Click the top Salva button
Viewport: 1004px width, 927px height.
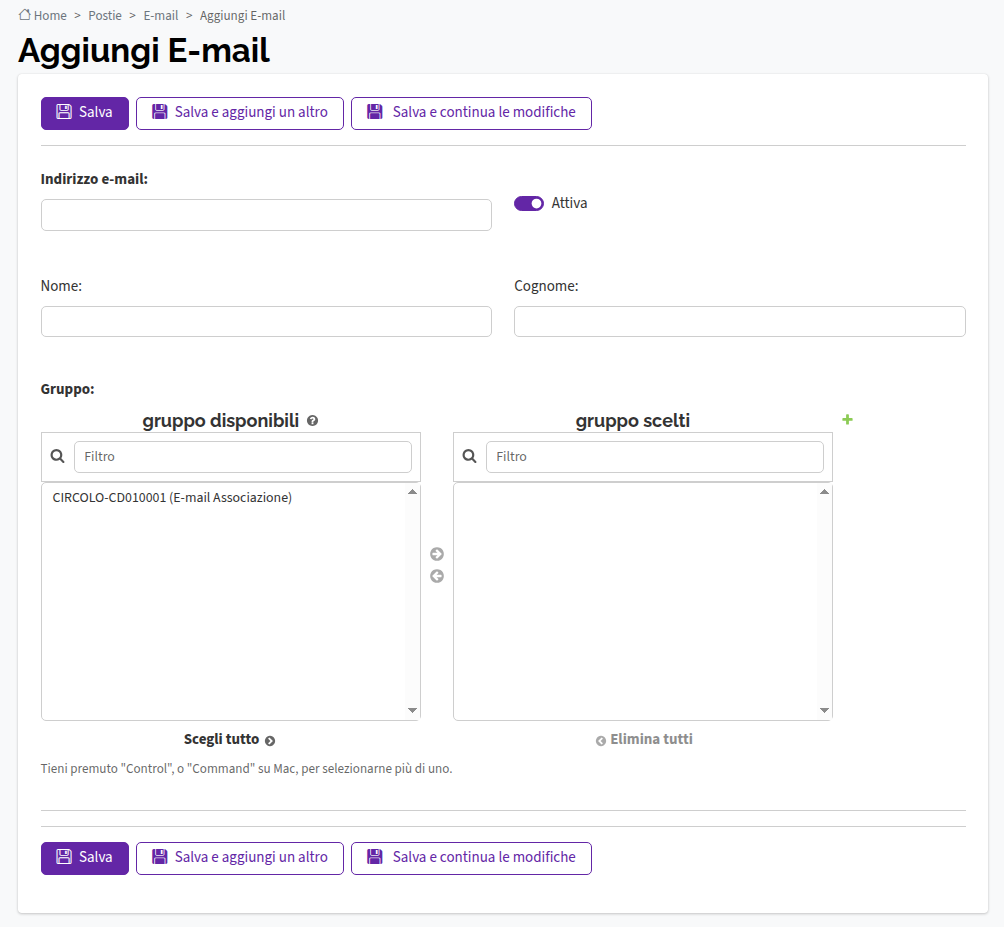click(x=85, y=113)
